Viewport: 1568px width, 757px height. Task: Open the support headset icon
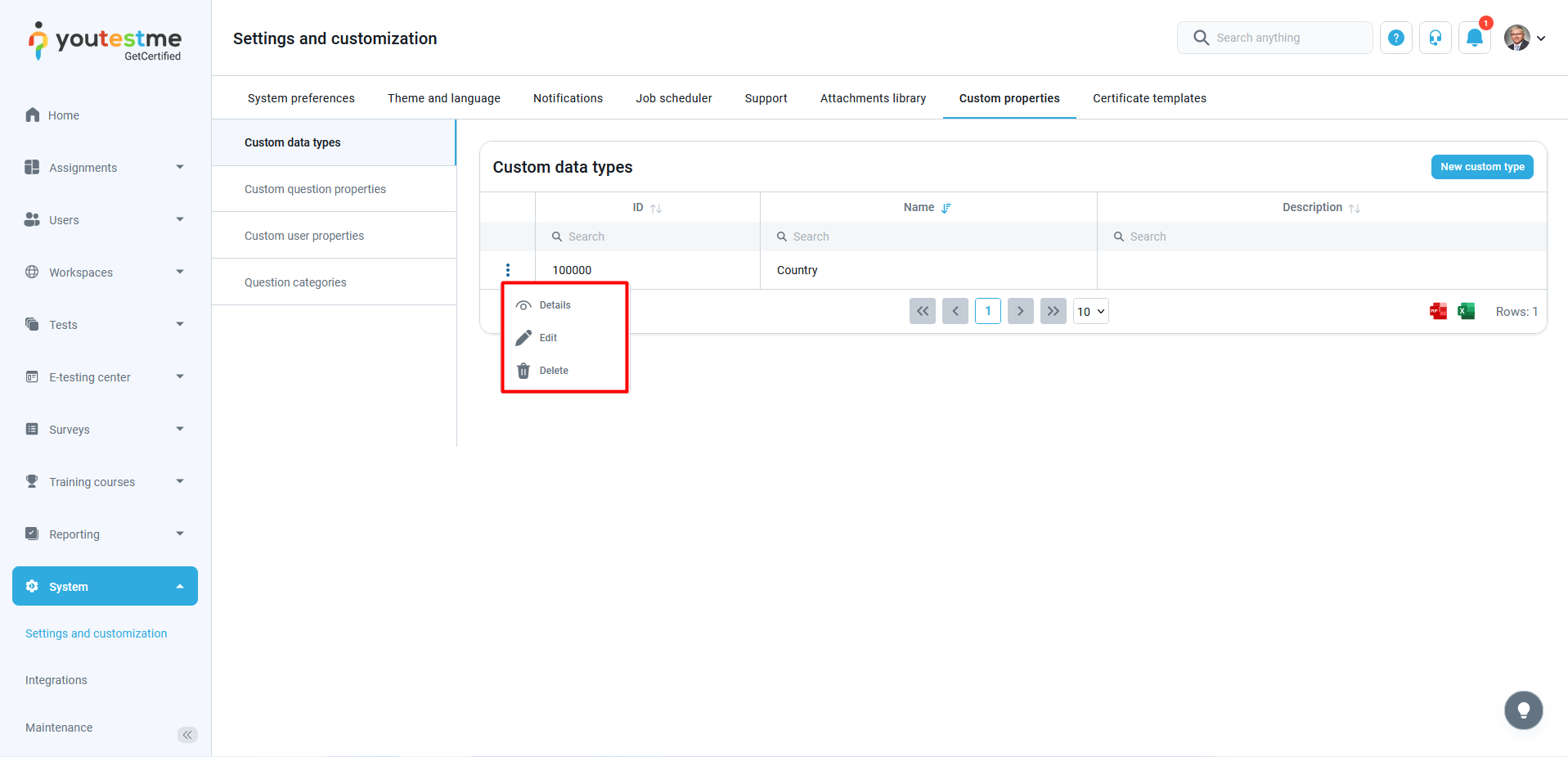point(1435,38)
